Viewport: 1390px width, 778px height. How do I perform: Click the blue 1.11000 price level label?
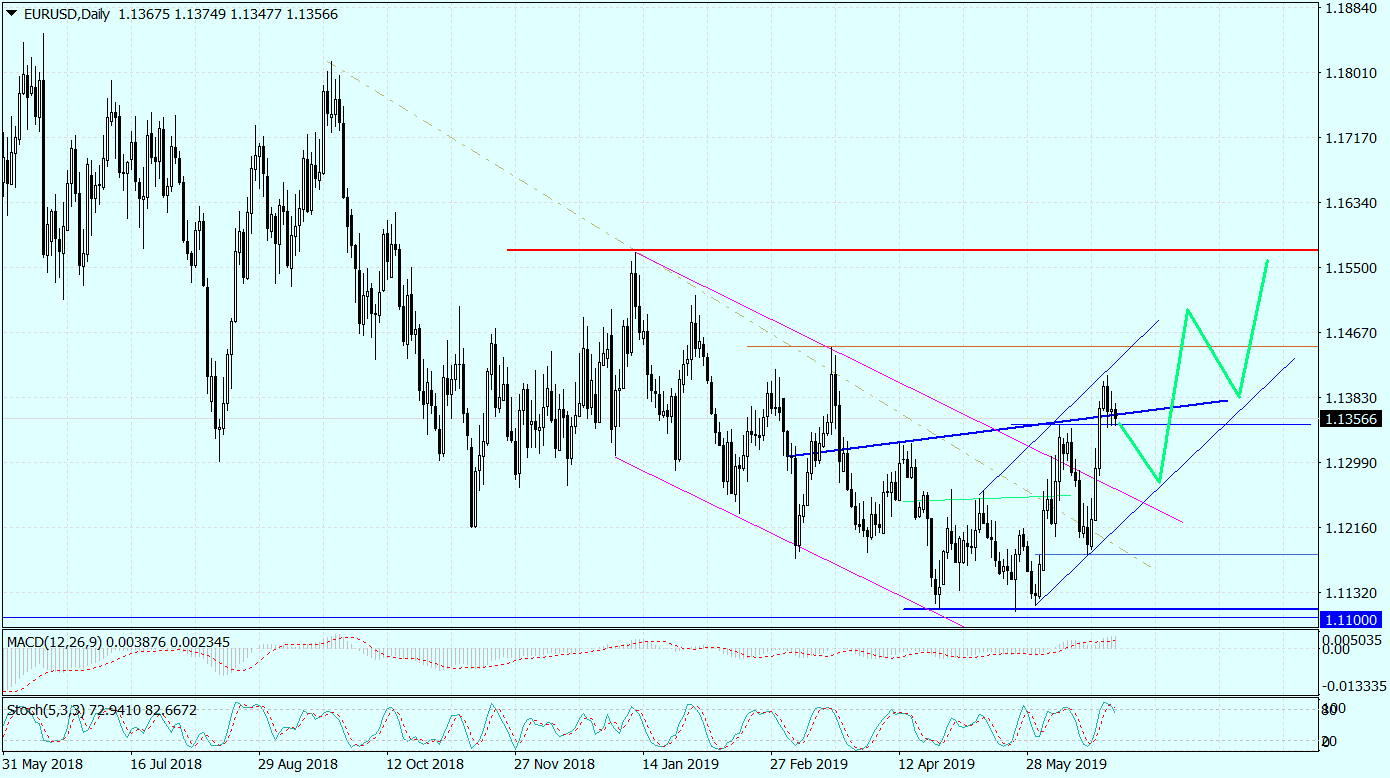pos(1353,620)
